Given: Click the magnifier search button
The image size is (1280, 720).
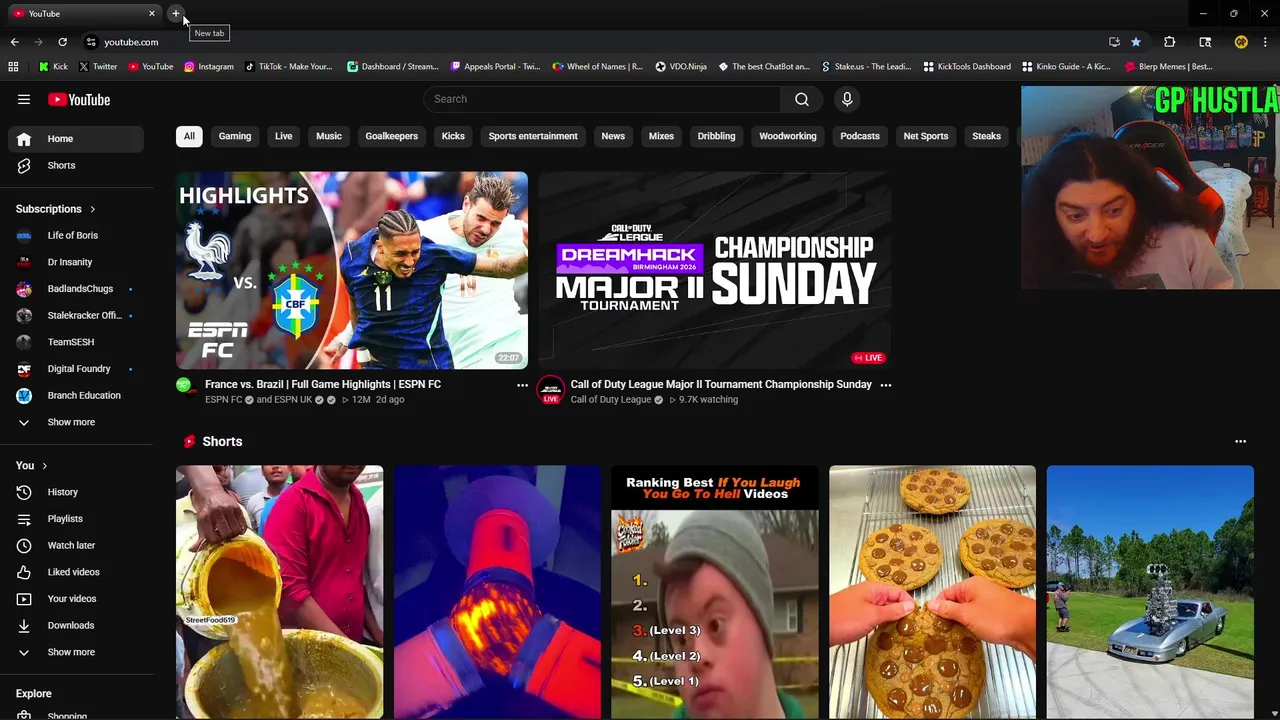Looking at the screenshot, I should 802,99.
